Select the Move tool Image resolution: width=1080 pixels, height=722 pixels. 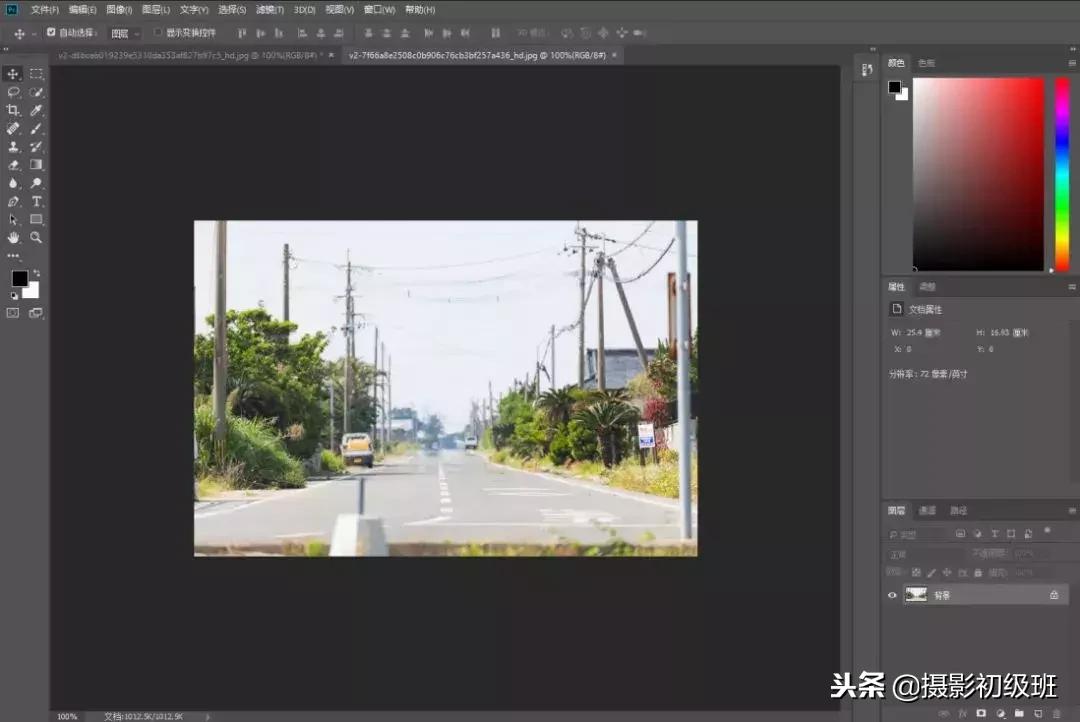[x=13, y=72]
